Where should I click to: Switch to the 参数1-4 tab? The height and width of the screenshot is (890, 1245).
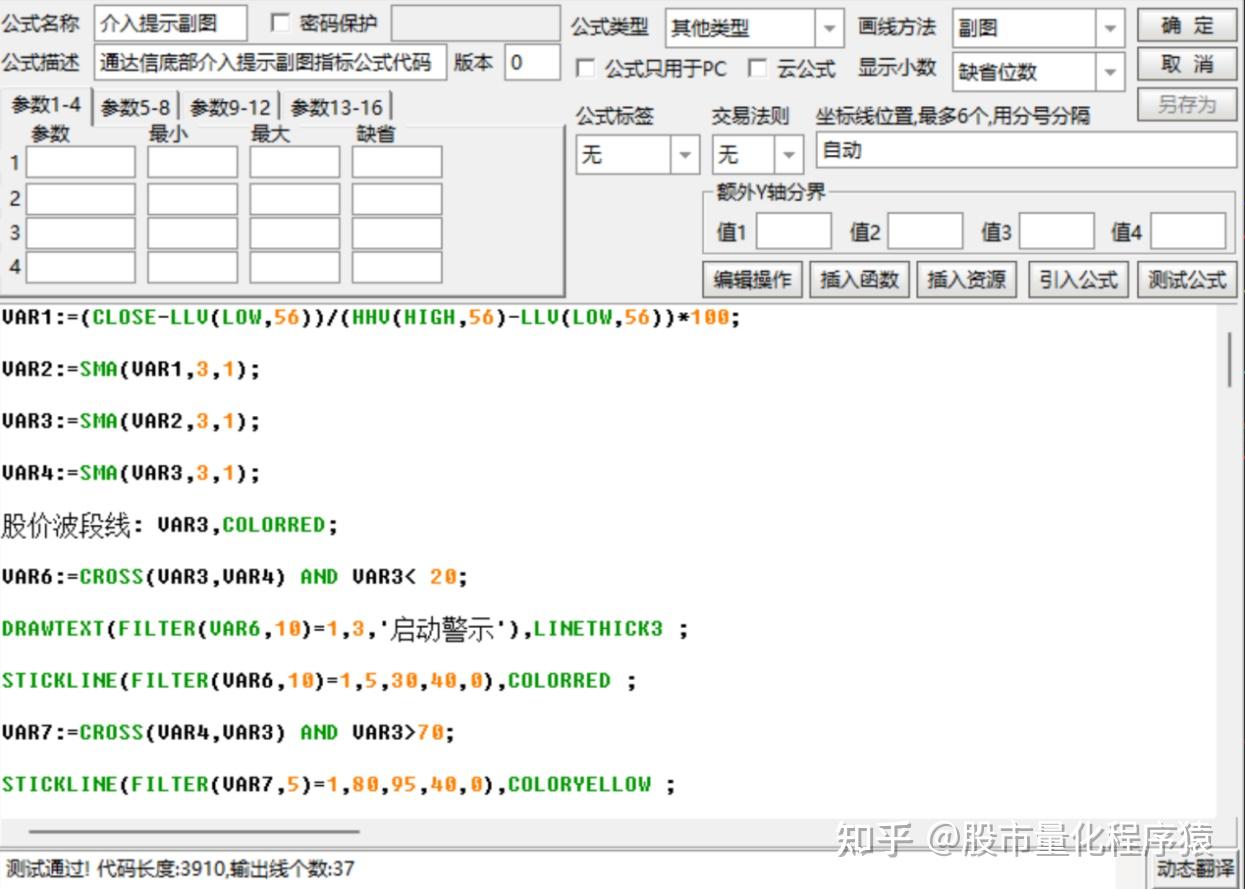pyautogui.click(x=46, y=105)
